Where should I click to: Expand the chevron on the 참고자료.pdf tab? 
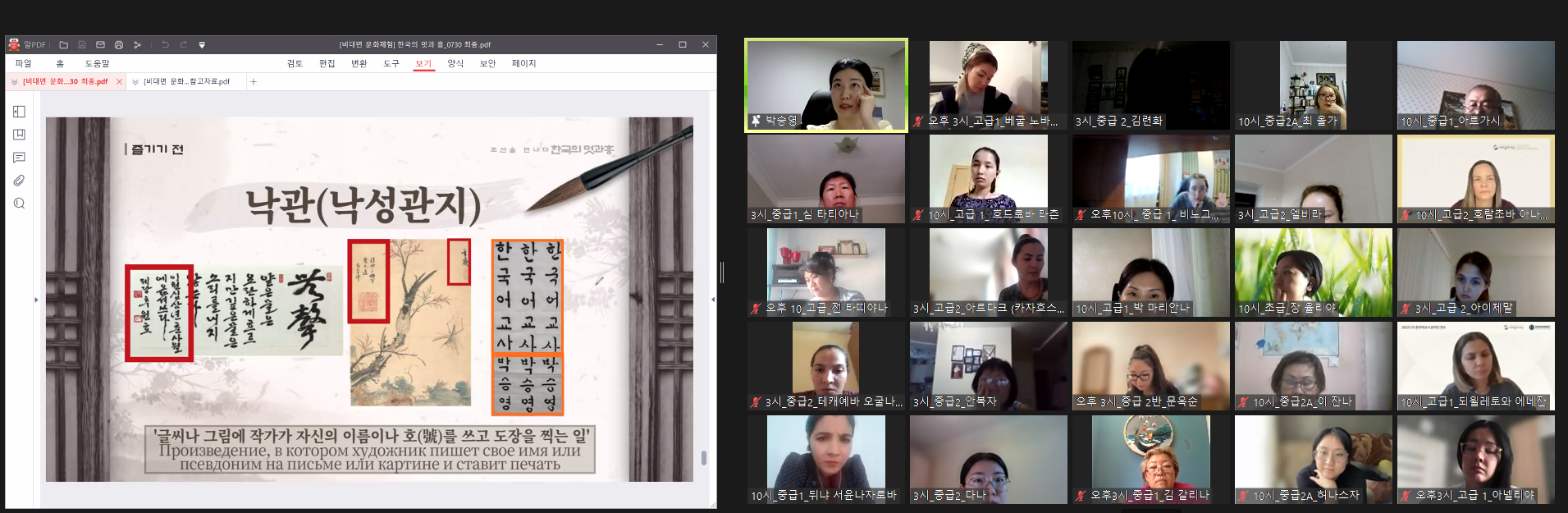[135, 81]
